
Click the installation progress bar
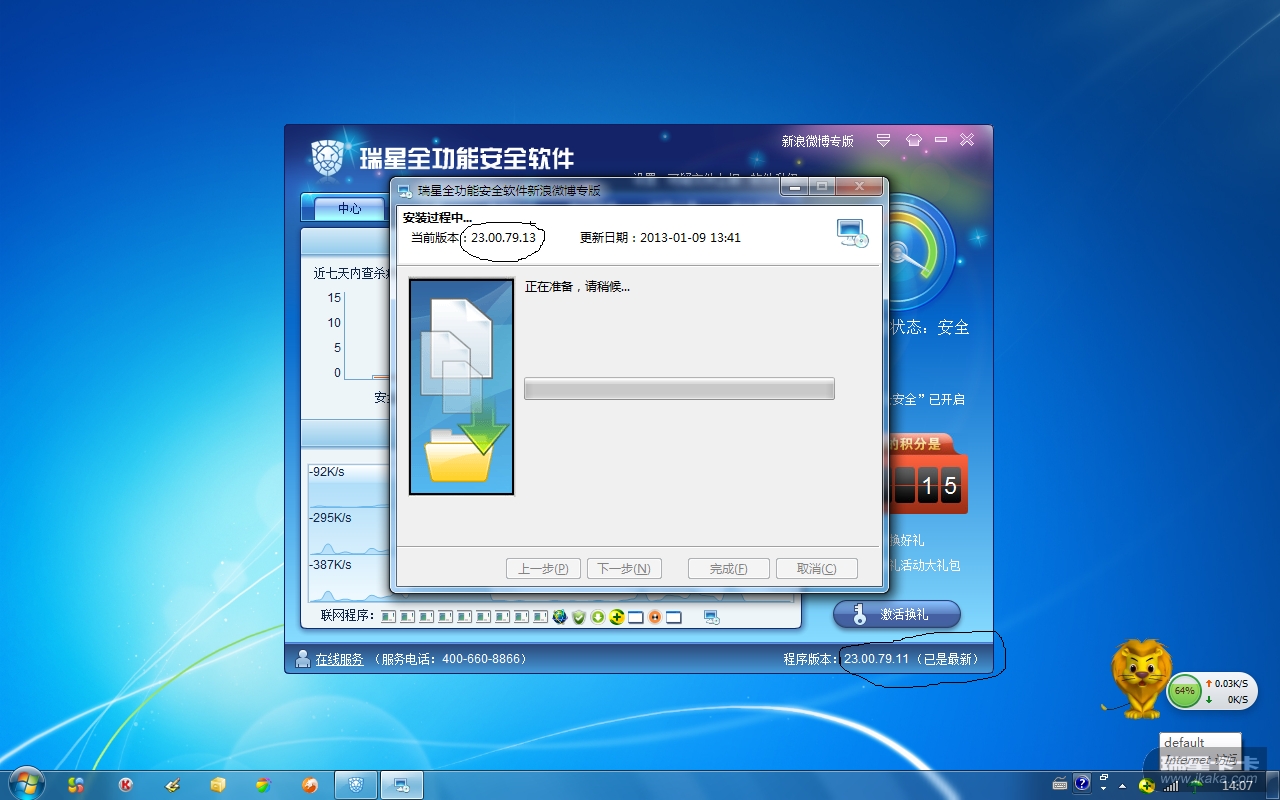pos(679,389)
